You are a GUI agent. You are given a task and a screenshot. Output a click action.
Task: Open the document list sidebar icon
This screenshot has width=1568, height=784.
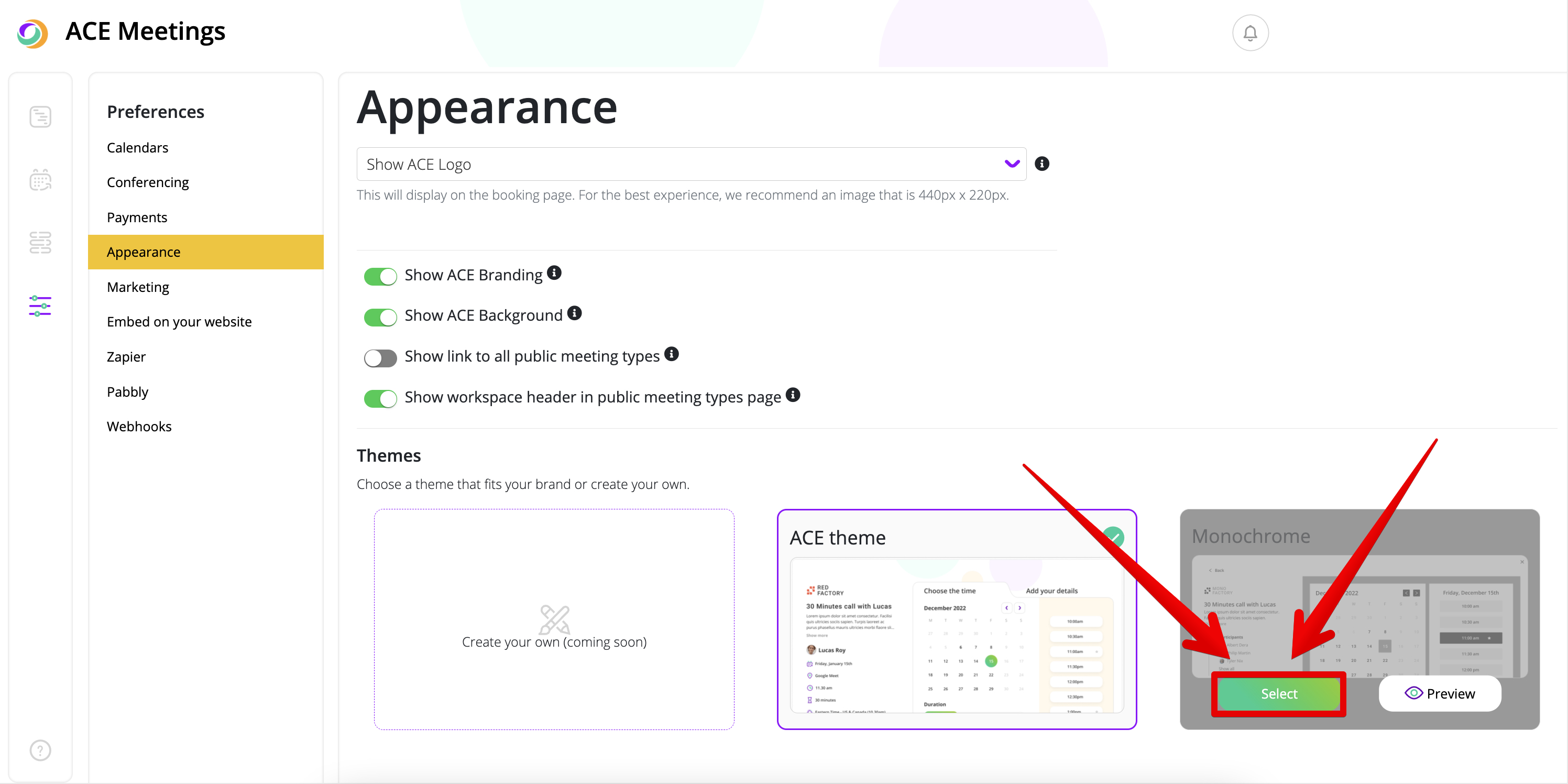40,117
